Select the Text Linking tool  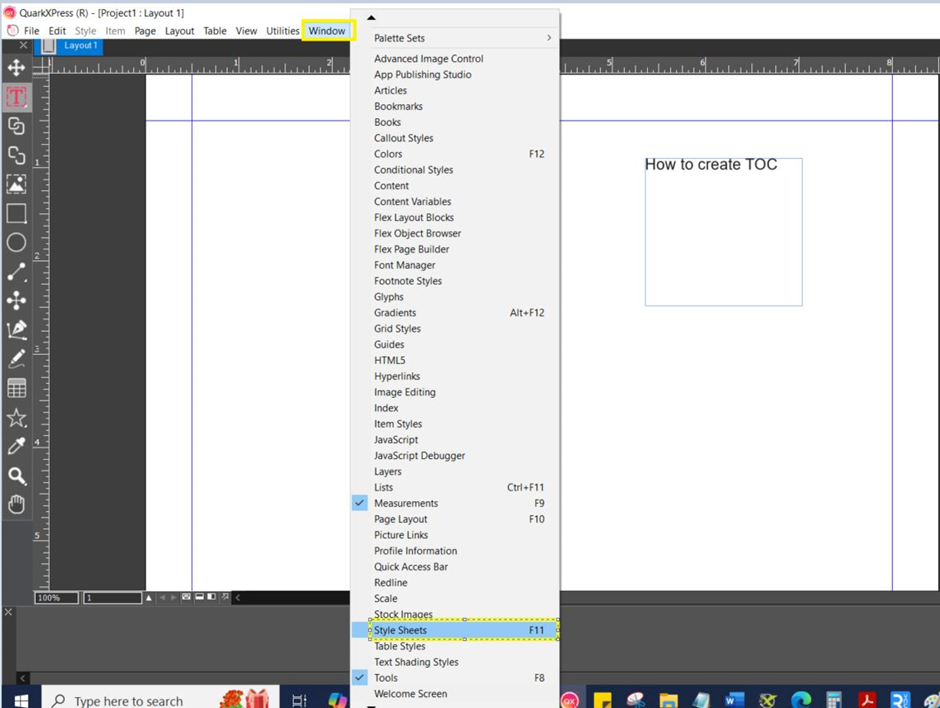pyautogui.click(x=16, y=126)
